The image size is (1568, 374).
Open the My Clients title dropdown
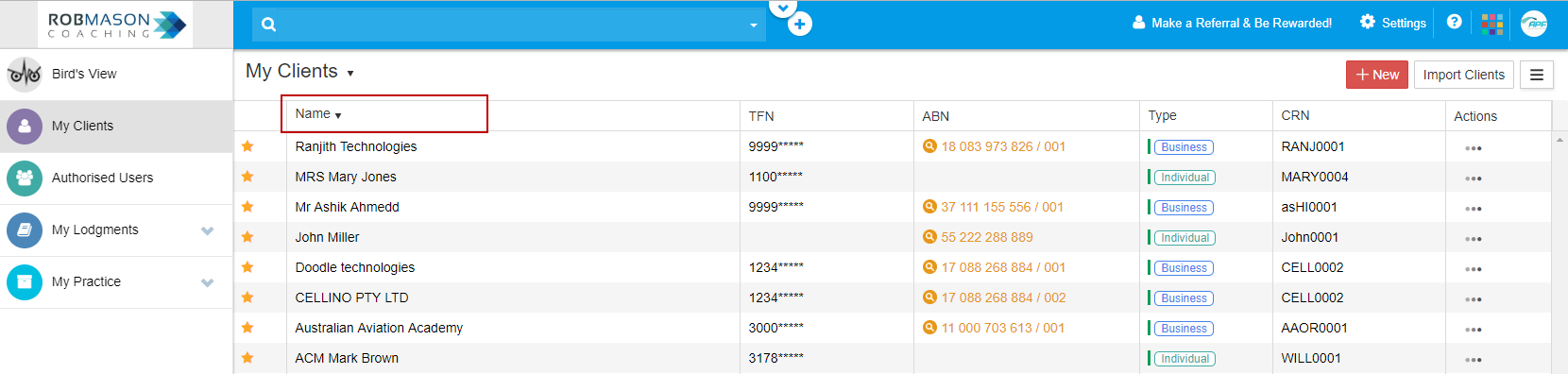tap(350, 73)
